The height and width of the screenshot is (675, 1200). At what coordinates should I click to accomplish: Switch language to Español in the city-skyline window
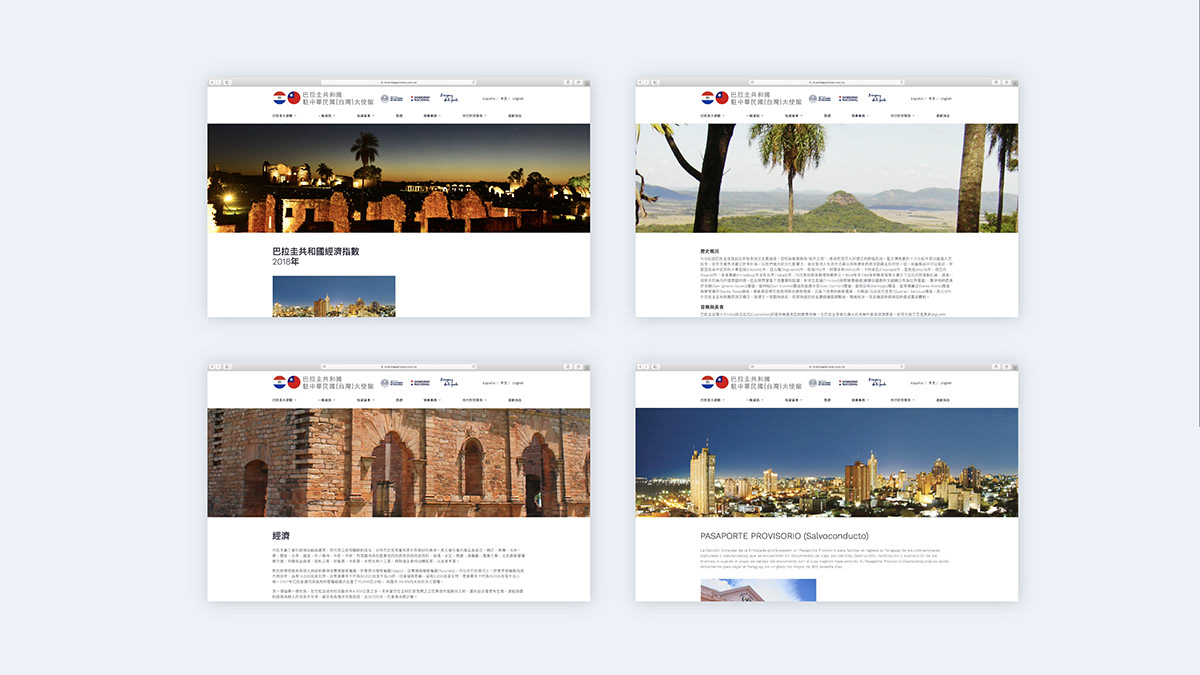(x=916, y=383)
